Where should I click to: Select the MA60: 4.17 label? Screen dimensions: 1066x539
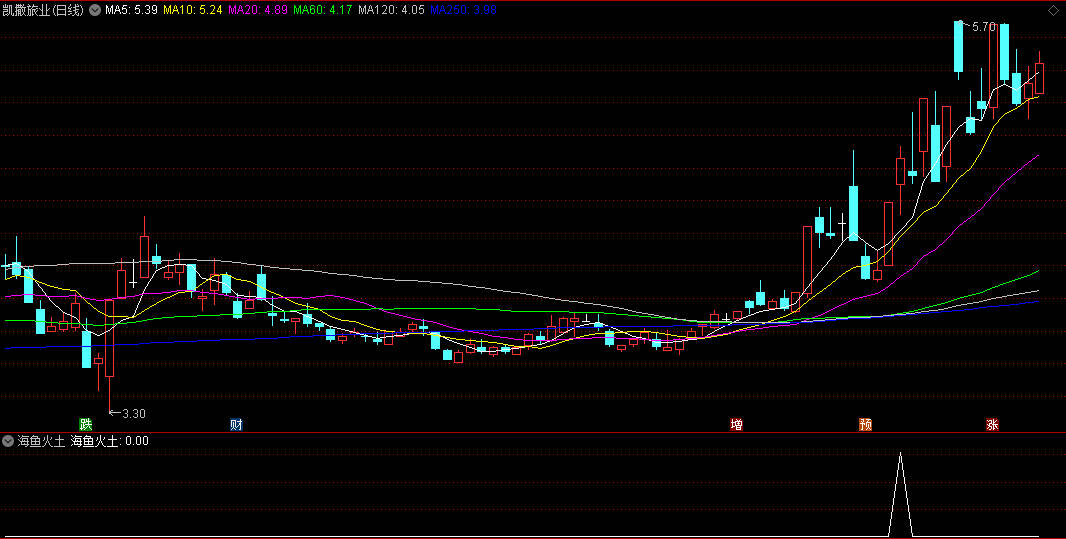pos(322,10)
